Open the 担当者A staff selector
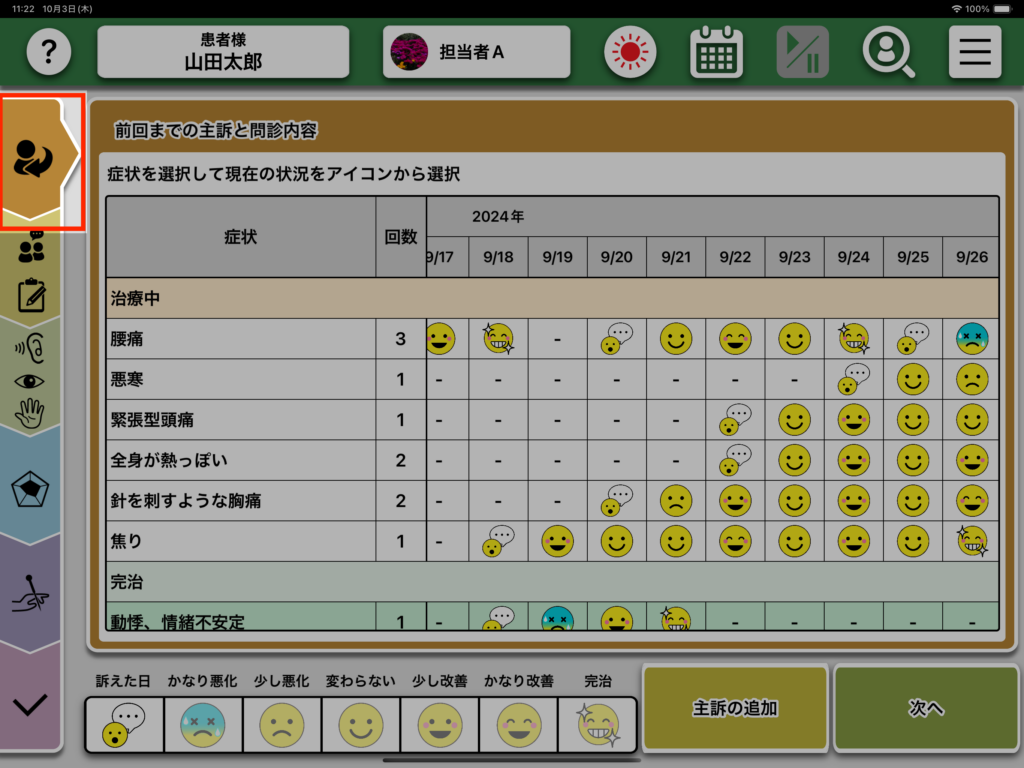The image size is (1024, 768). 476,52
